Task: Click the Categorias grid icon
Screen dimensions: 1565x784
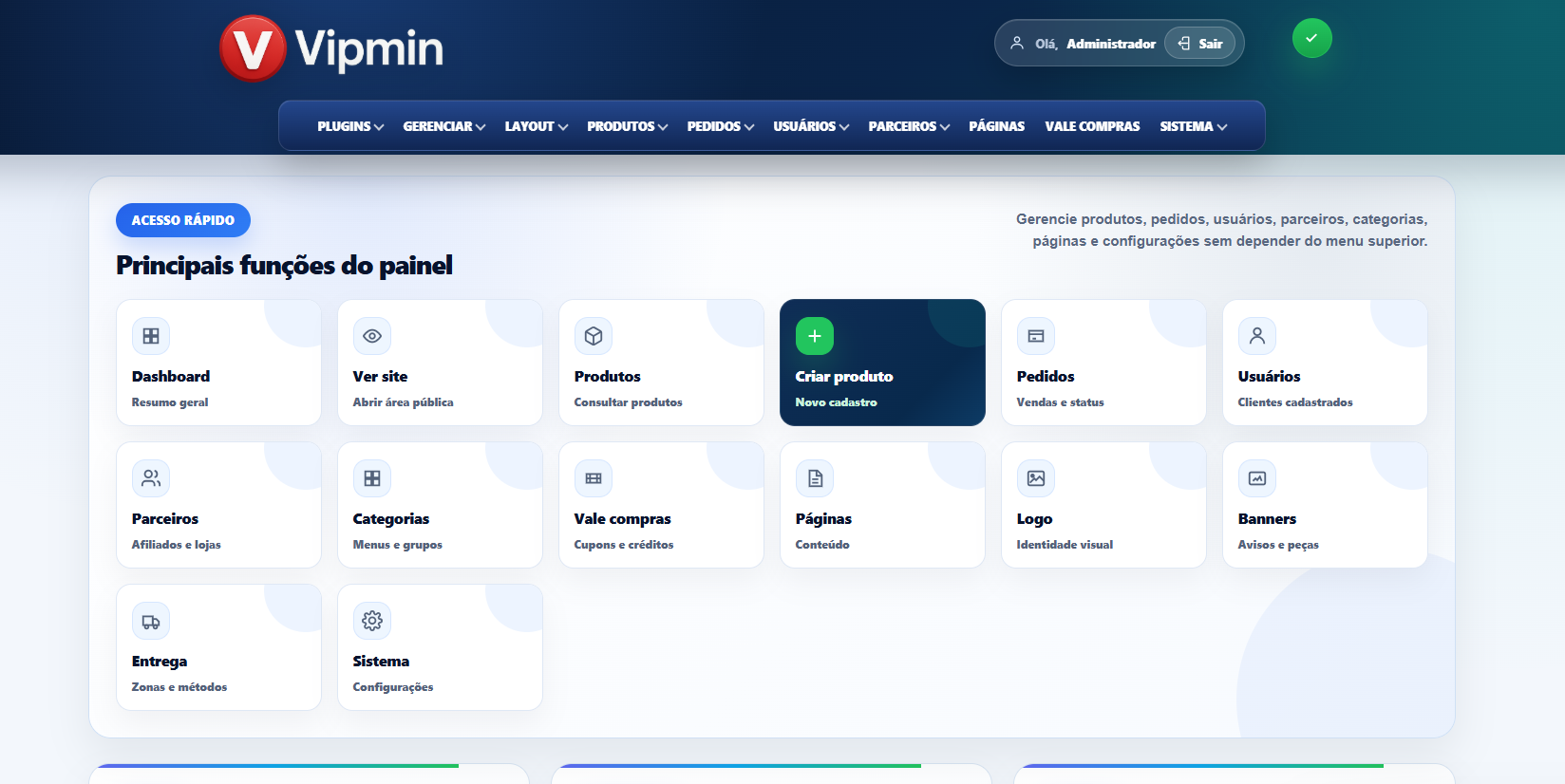Action: point(372,478)
